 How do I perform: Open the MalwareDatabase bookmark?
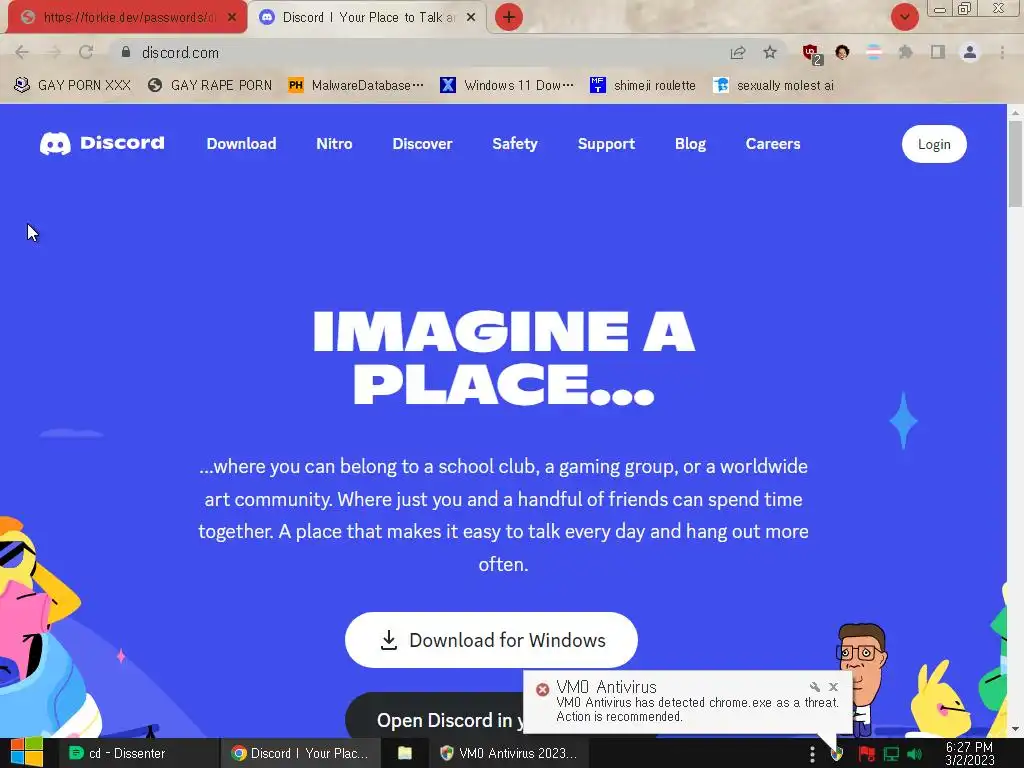pyautogui.click(x=356, y=85)
